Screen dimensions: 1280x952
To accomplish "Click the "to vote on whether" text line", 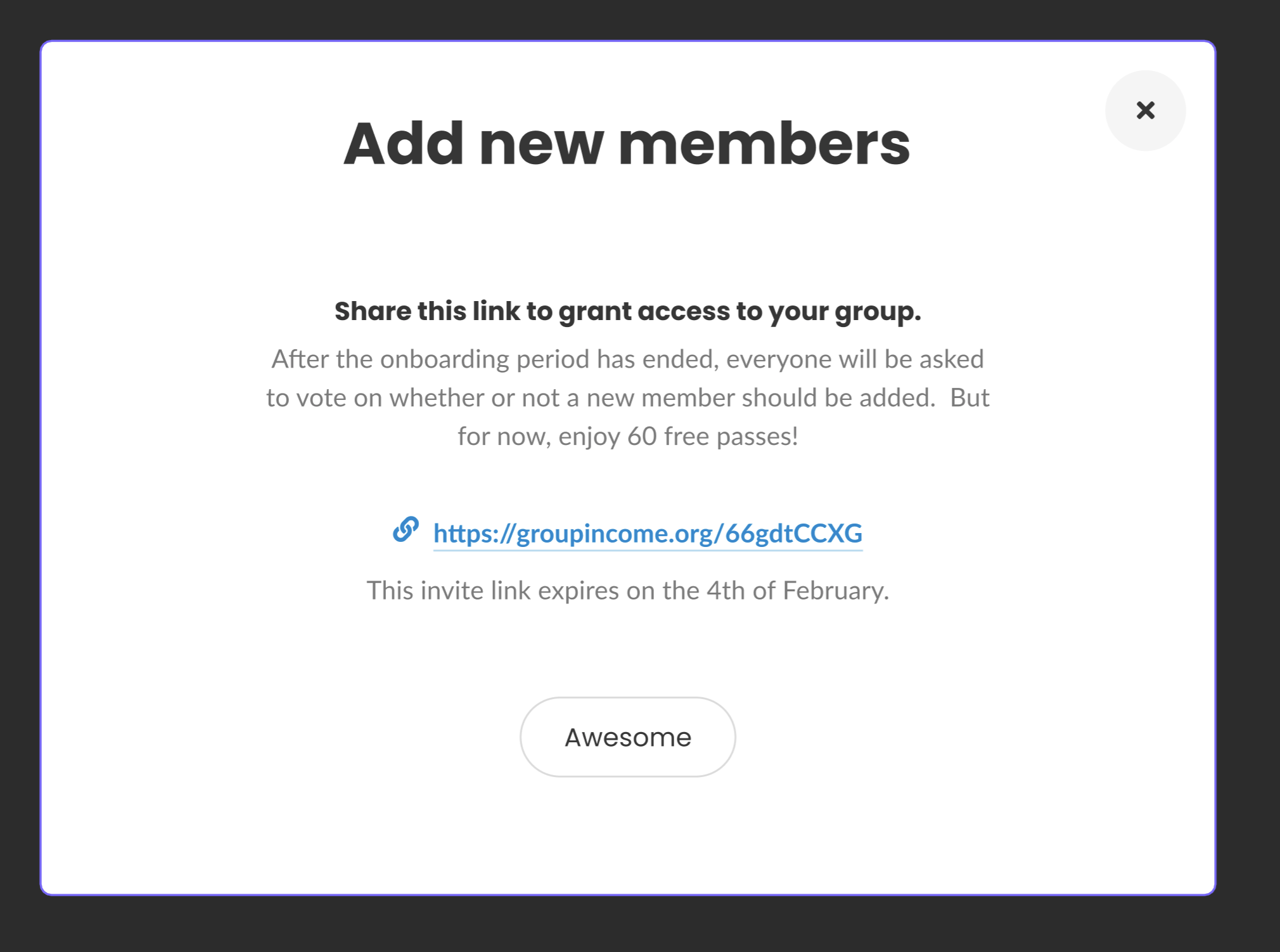I will pos(627,398).
